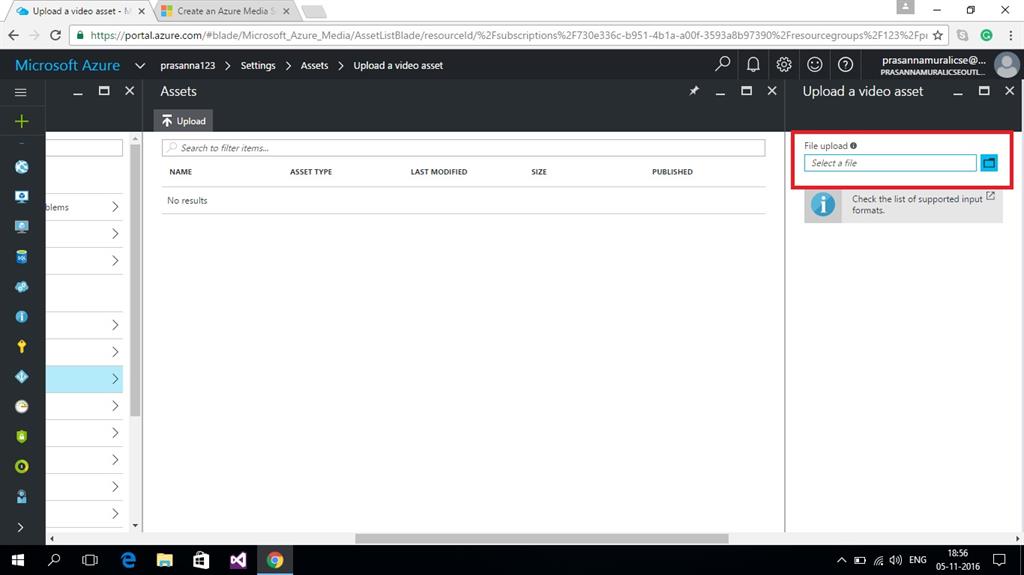Image resolution: width=1024 pixels, height=575 pixels.
Task: Click the Upload button in Assets blade
Action: (184, 121)
